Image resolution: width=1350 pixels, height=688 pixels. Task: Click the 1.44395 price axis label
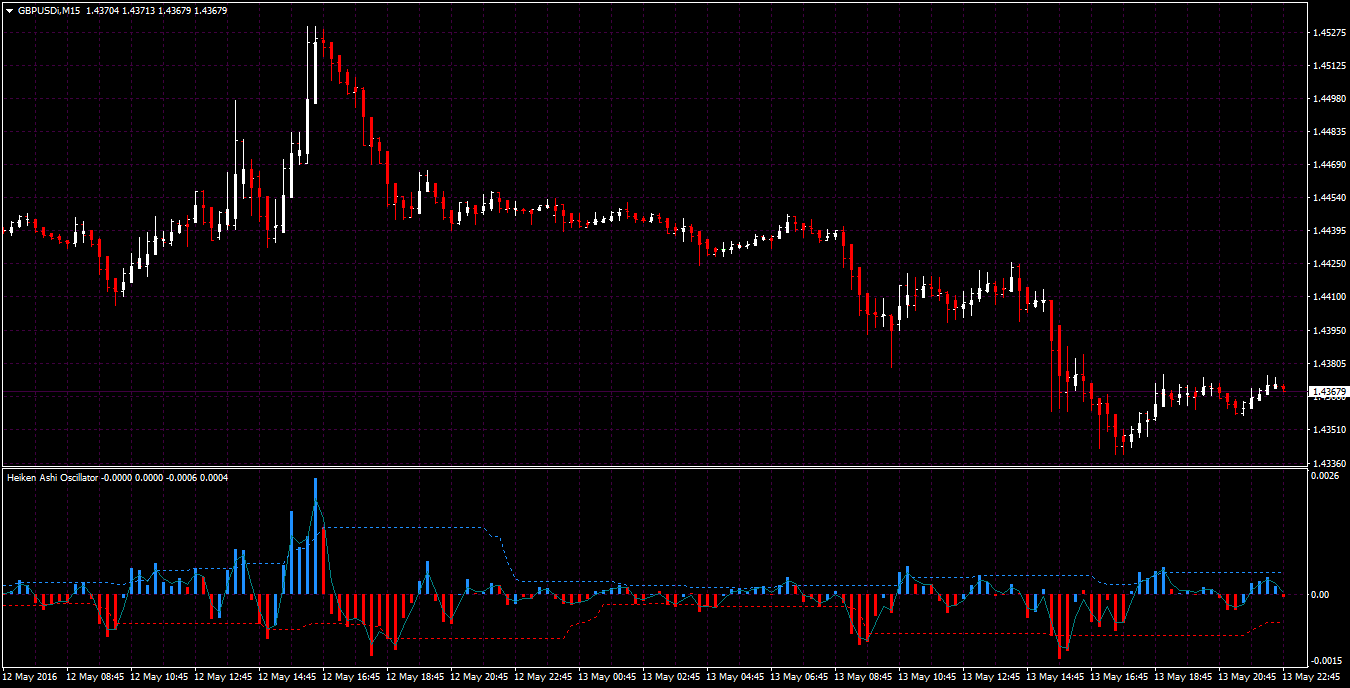tap(1329, 231)
